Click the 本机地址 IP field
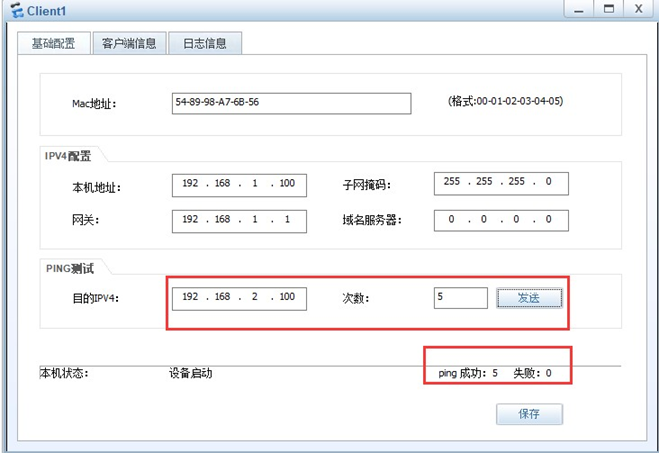Viewport: 659px width, 453px height. (239, 185)
